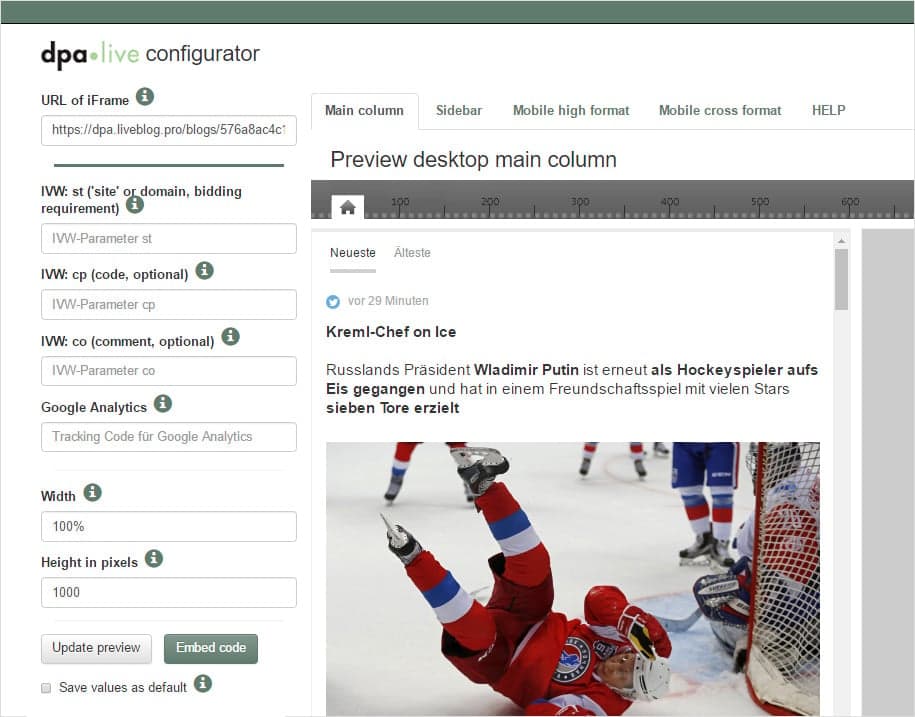Click the Embed code button
The width and height of the screenshot is (915, 717).
[x=211, y=649]
